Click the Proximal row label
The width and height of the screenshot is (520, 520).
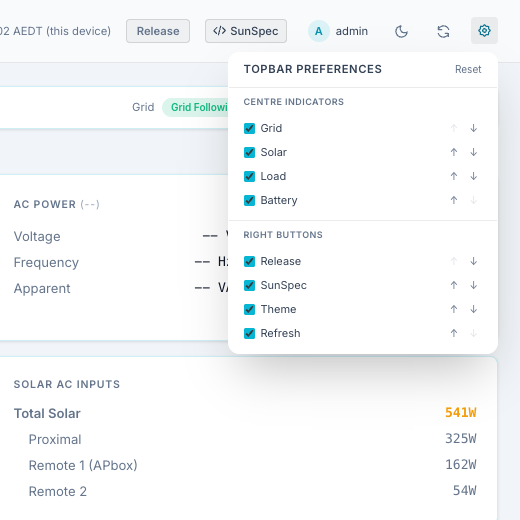pos(55,439)
